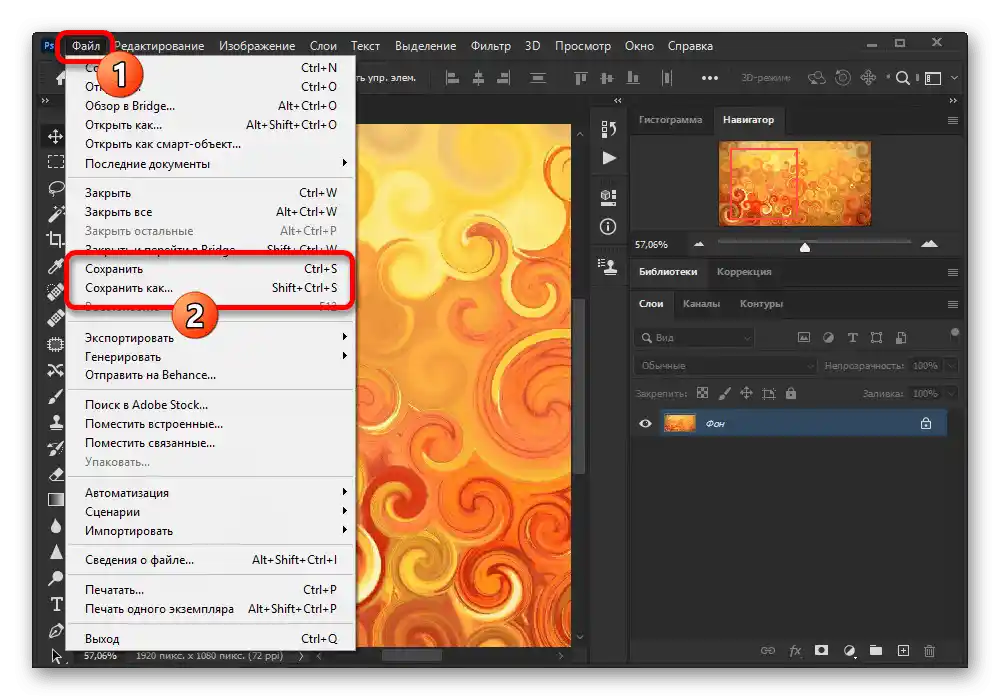
Task: Click Выход to quit Photoshop
Action: coord(210,639)
